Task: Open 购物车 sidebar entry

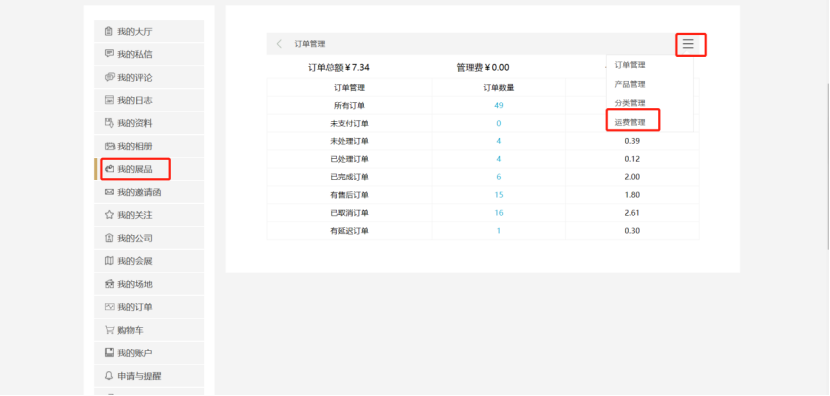Action: [x=149, y=330]
